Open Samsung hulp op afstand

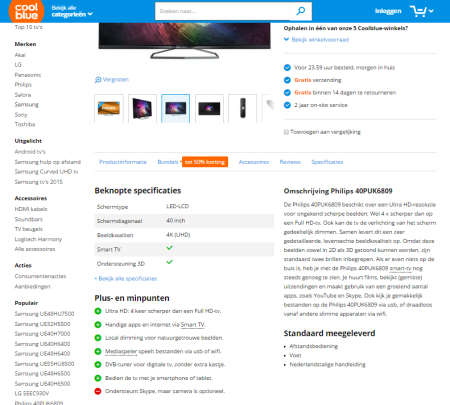pos(48,162)
